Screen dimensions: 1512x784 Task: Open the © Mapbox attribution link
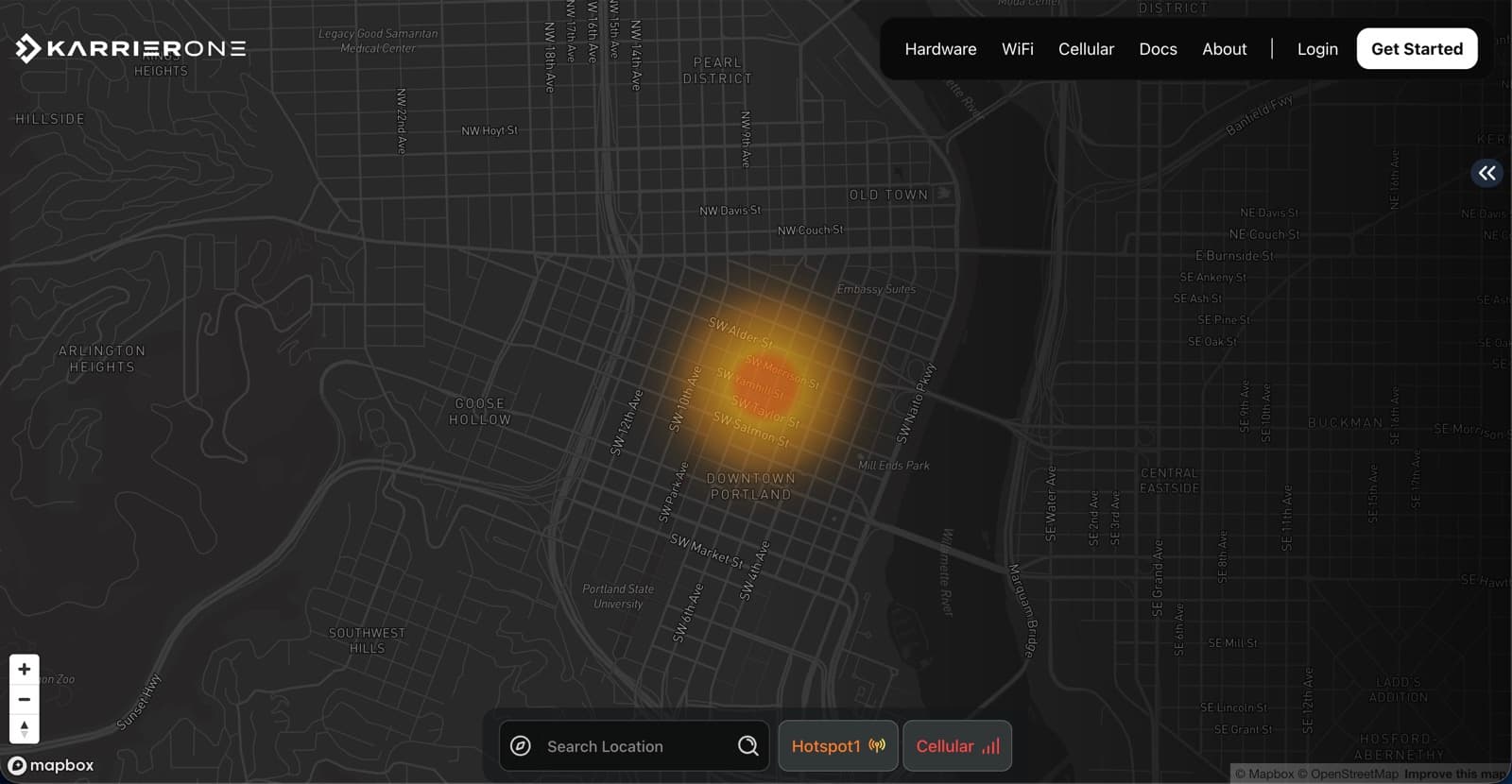(x=1264, y=775)
